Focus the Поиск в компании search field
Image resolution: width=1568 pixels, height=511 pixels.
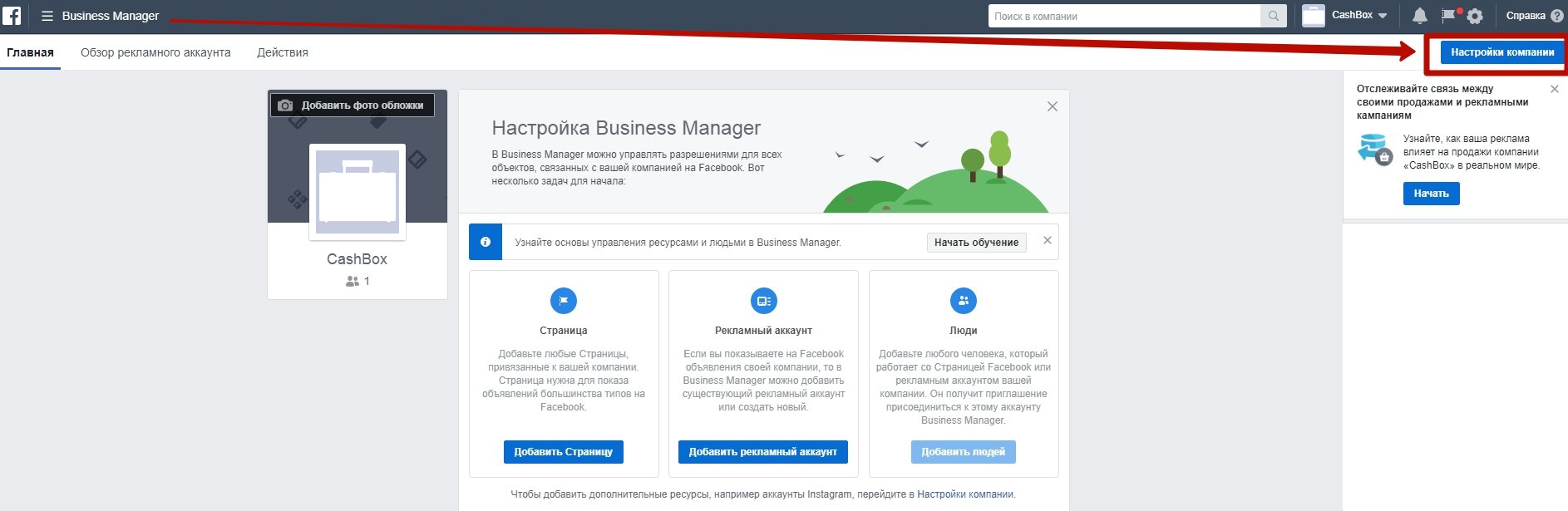click(x=1124, y=16)
